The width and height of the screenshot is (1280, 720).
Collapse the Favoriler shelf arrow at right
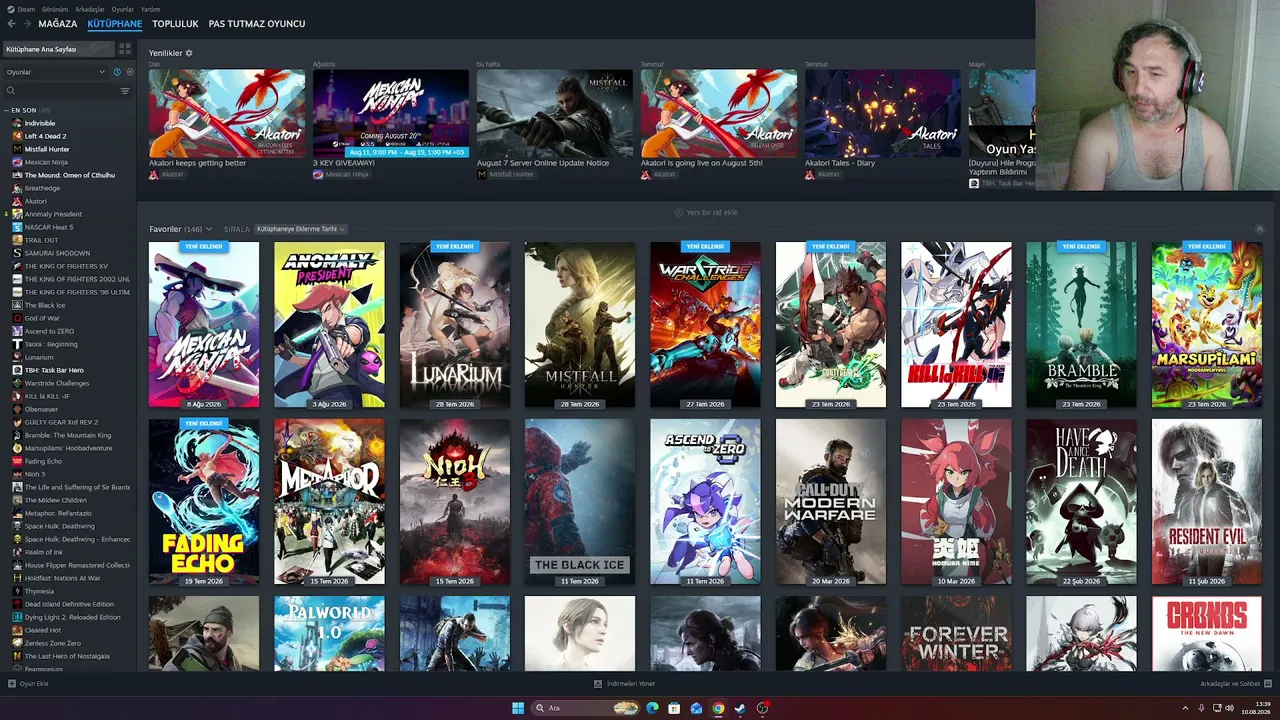click(x=1260, y=229)
